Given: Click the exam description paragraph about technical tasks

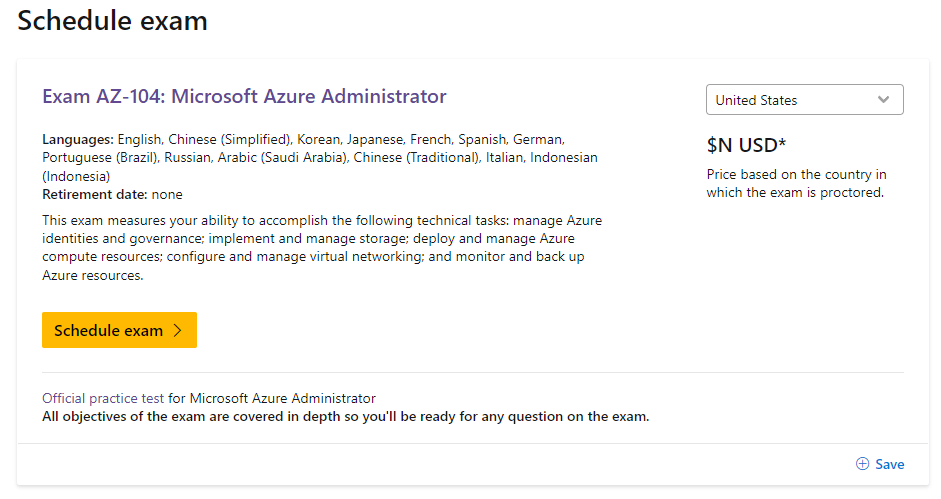Looking at the screenshot, I should tap(322, 248).
